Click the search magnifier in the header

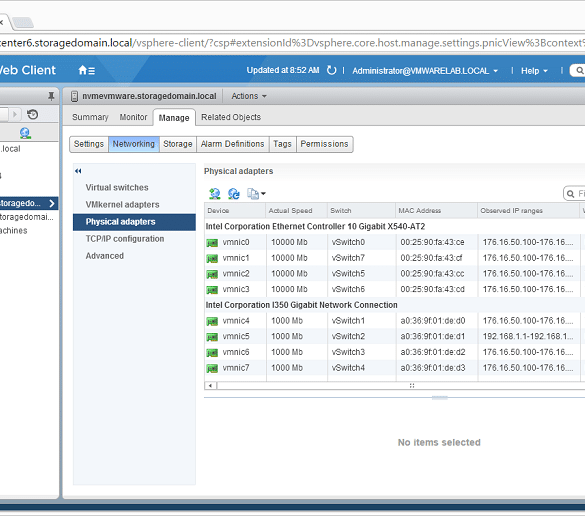coord(579,70)
